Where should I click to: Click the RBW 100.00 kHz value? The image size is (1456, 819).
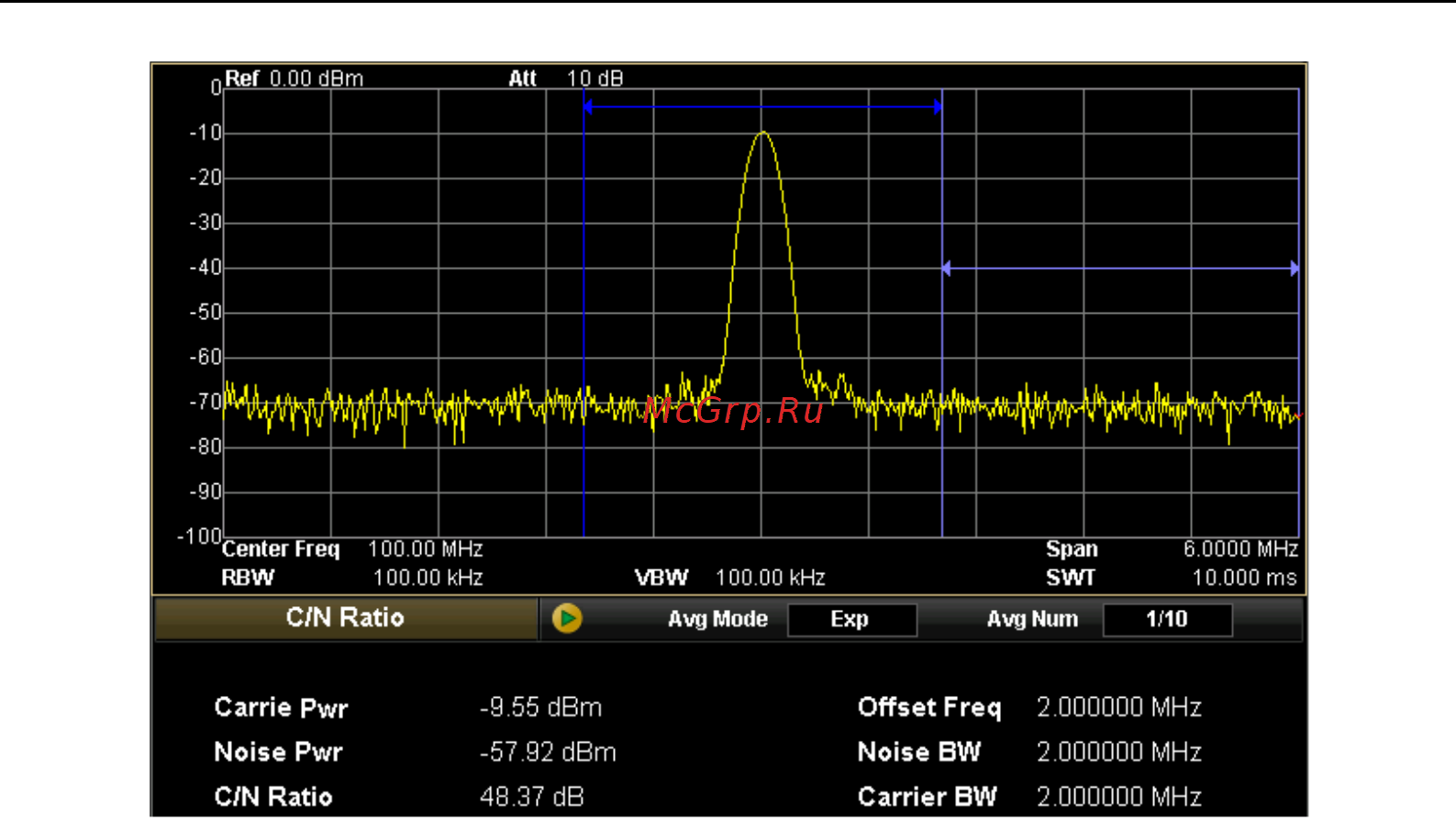pyautogui.click(x=428, y=578)
